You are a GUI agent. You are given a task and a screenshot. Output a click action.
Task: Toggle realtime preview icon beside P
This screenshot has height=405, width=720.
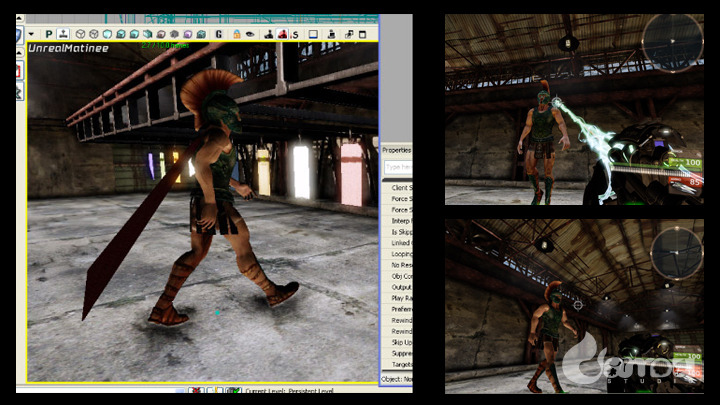pyautogui.click(x=63, y=34)
